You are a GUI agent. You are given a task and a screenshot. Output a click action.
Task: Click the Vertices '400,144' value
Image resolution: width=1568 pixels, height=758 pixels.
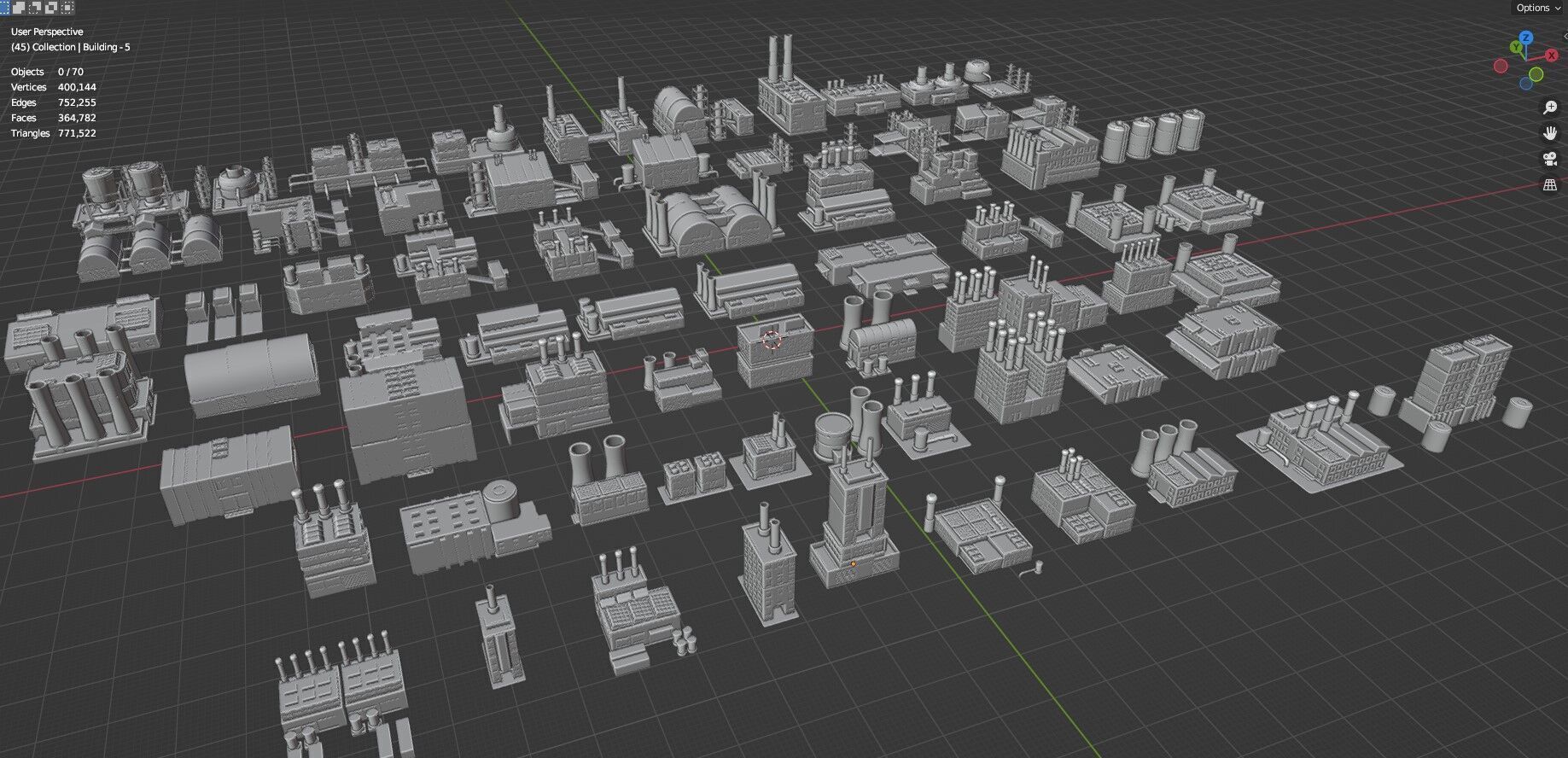pyautogui.click(x=77, y=87)
